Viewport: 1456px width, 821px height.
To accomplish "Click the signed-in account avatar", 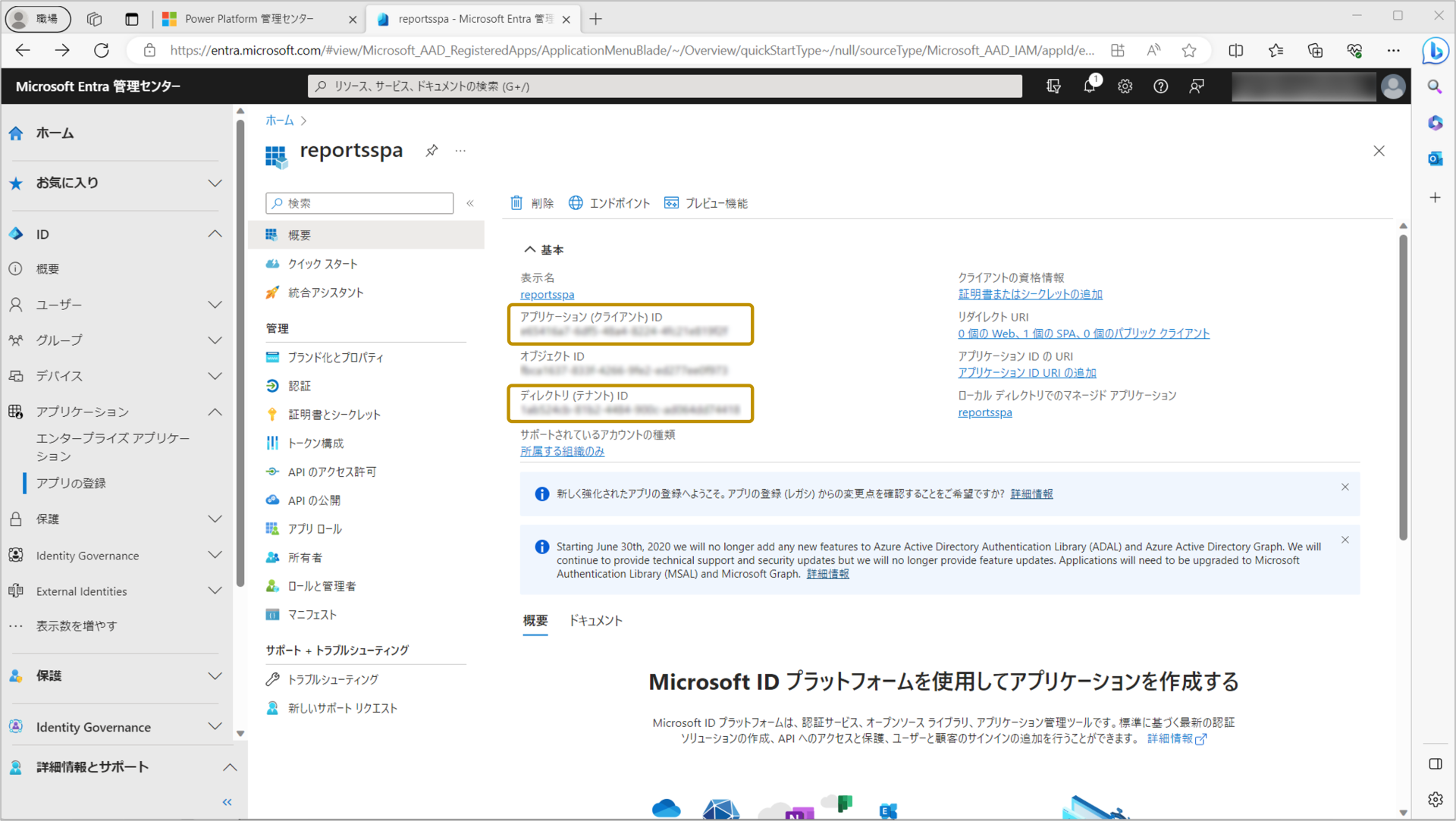I will (x=1393, y=86).
